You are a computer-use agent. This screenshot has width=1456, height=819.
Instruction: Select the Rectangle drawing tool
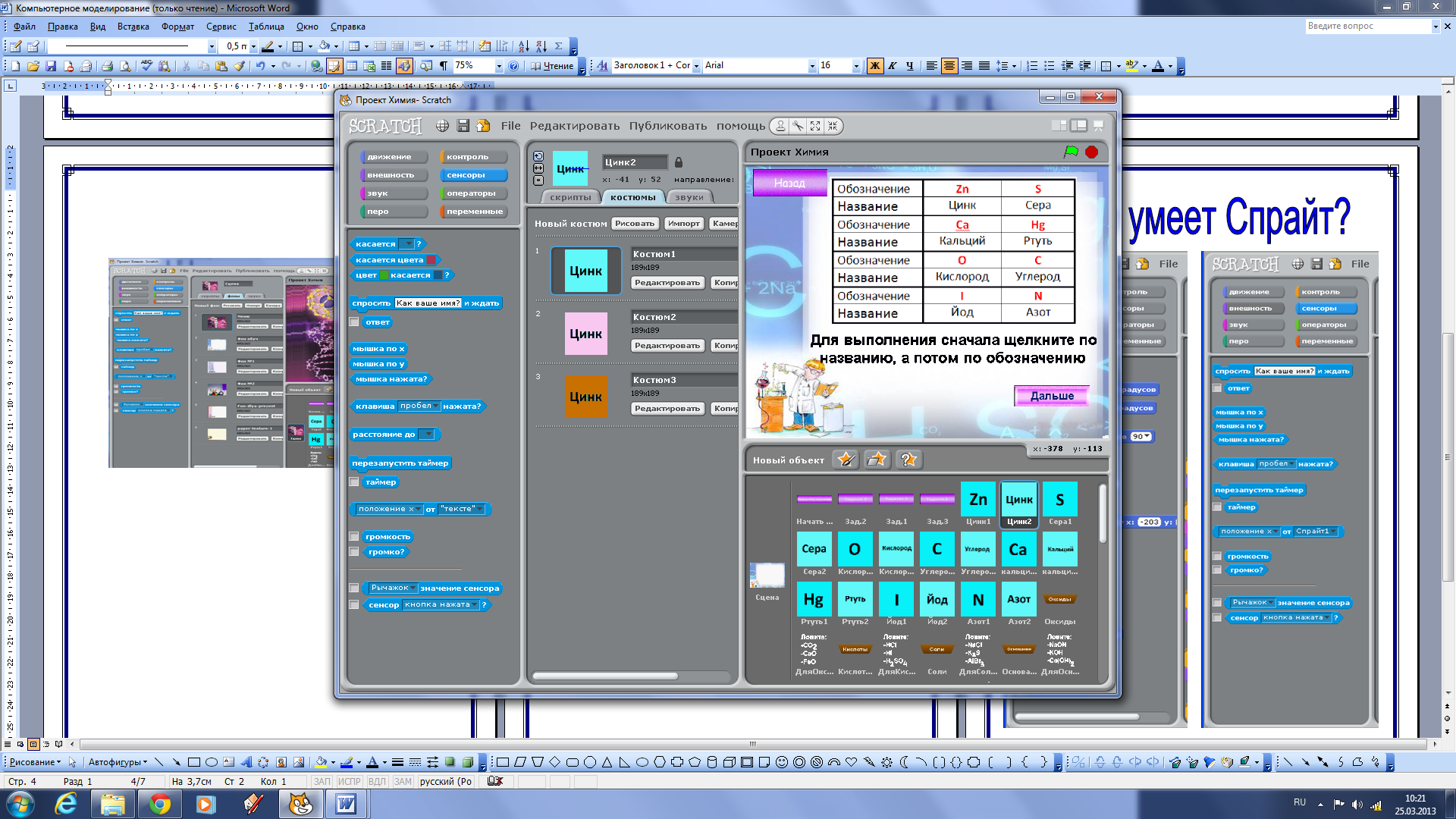click(193, 762)
